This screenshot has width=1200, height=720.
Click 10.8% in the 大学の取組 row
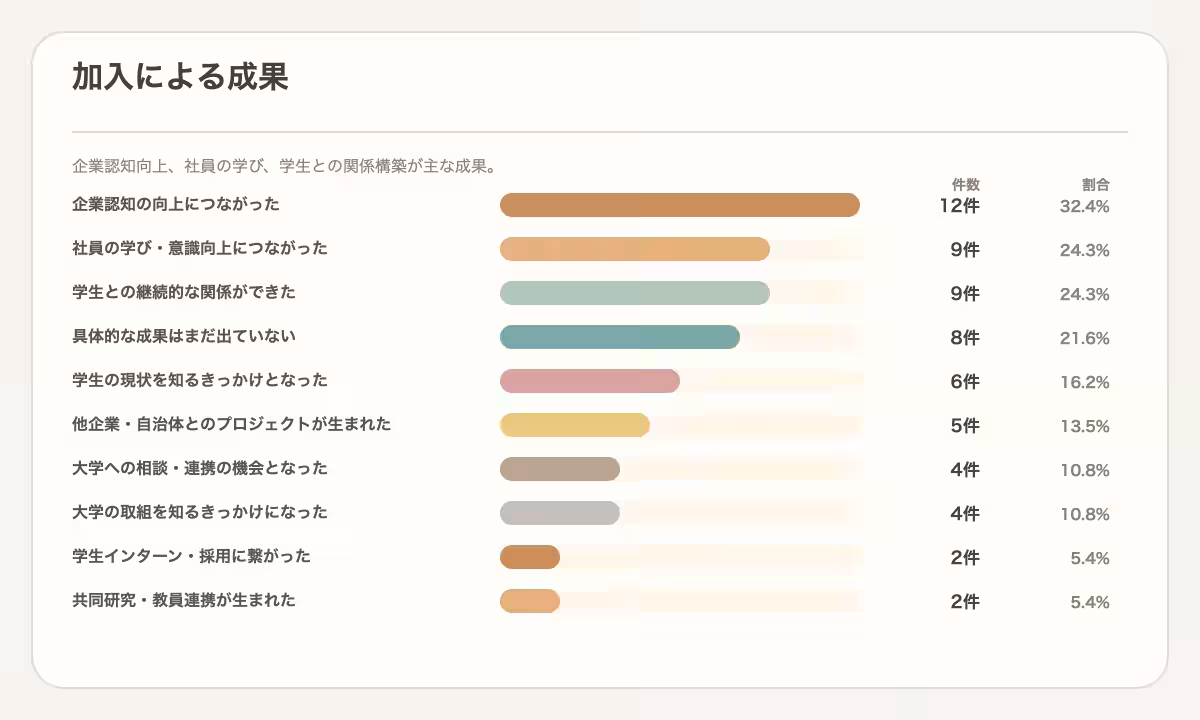point(1085,515)
